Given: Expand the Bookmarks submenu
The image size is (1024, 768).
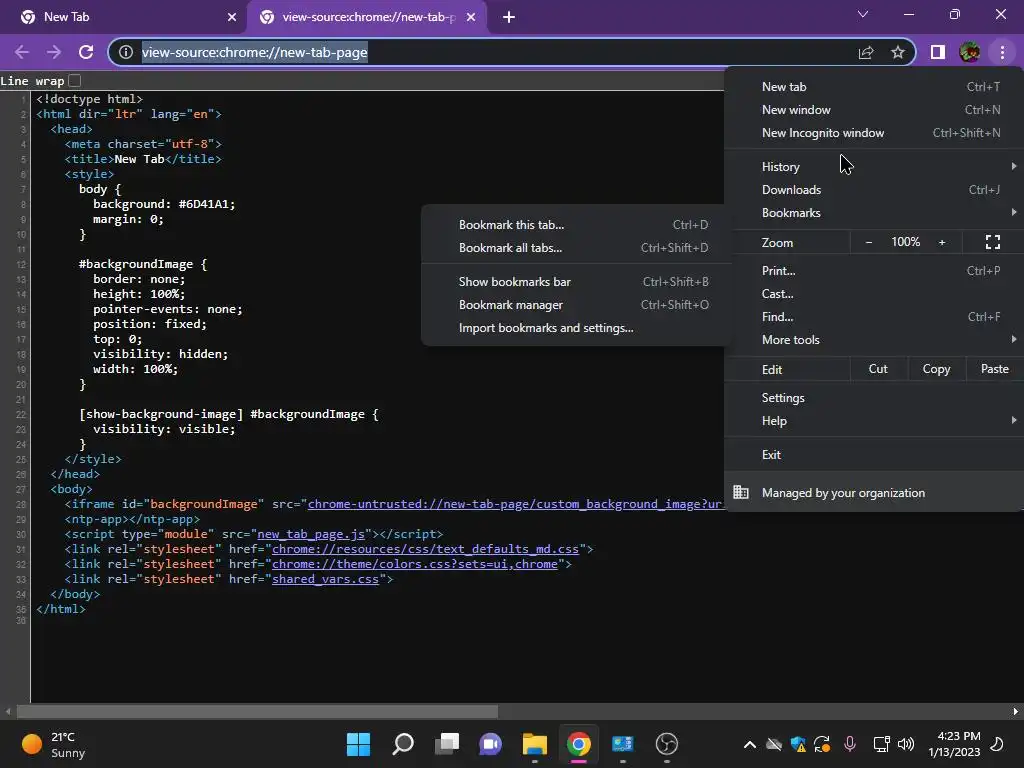Looking at the screenshot, I should (x=874, y=213).
